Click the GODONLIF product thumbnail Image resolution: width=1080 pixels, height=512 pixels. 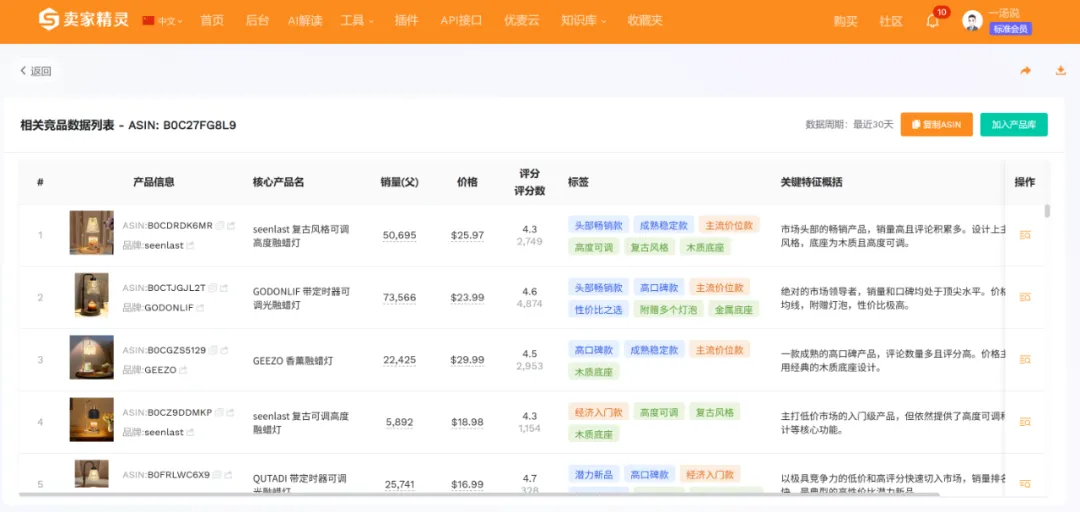tap(91, 296)
